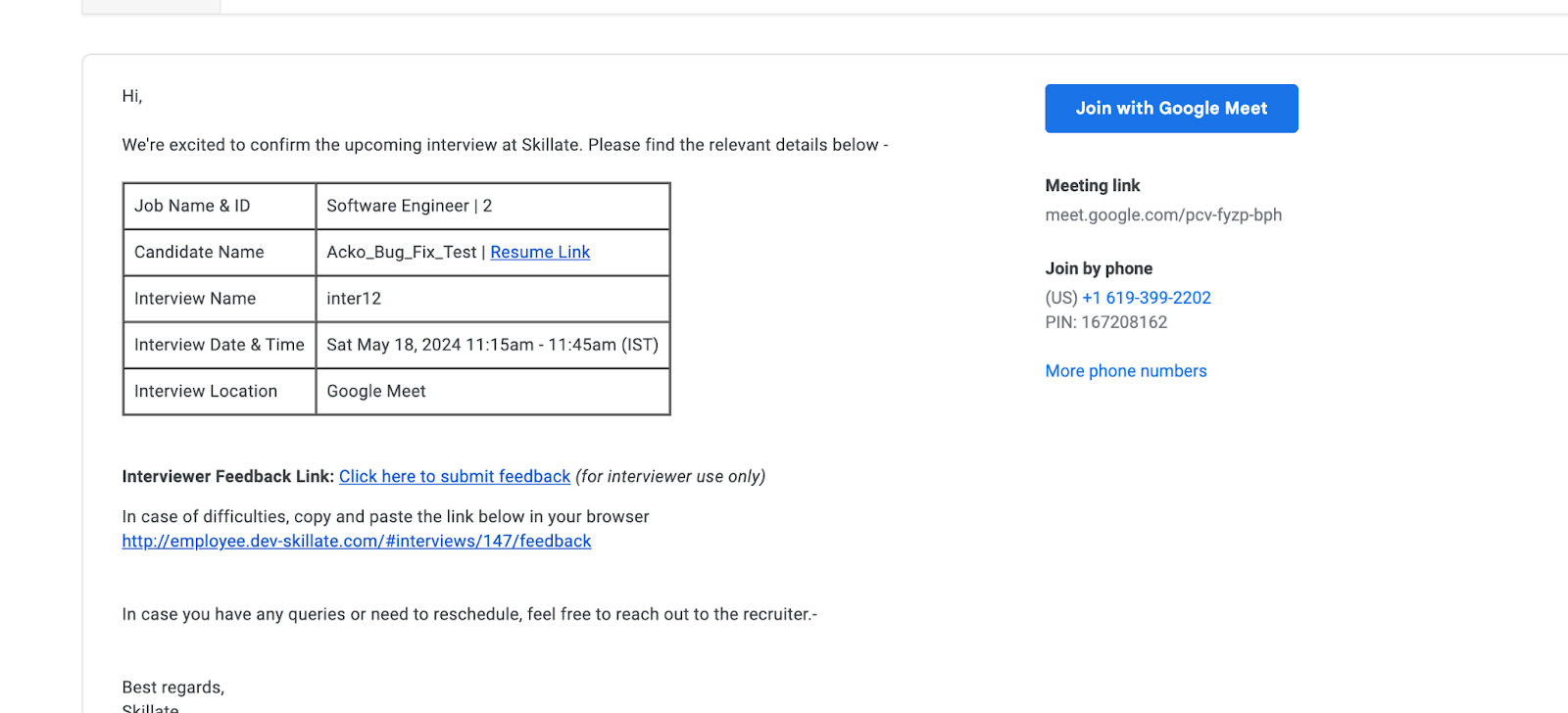Click the Interview Name label cell

pyautogui.click(x=220, y=299)
